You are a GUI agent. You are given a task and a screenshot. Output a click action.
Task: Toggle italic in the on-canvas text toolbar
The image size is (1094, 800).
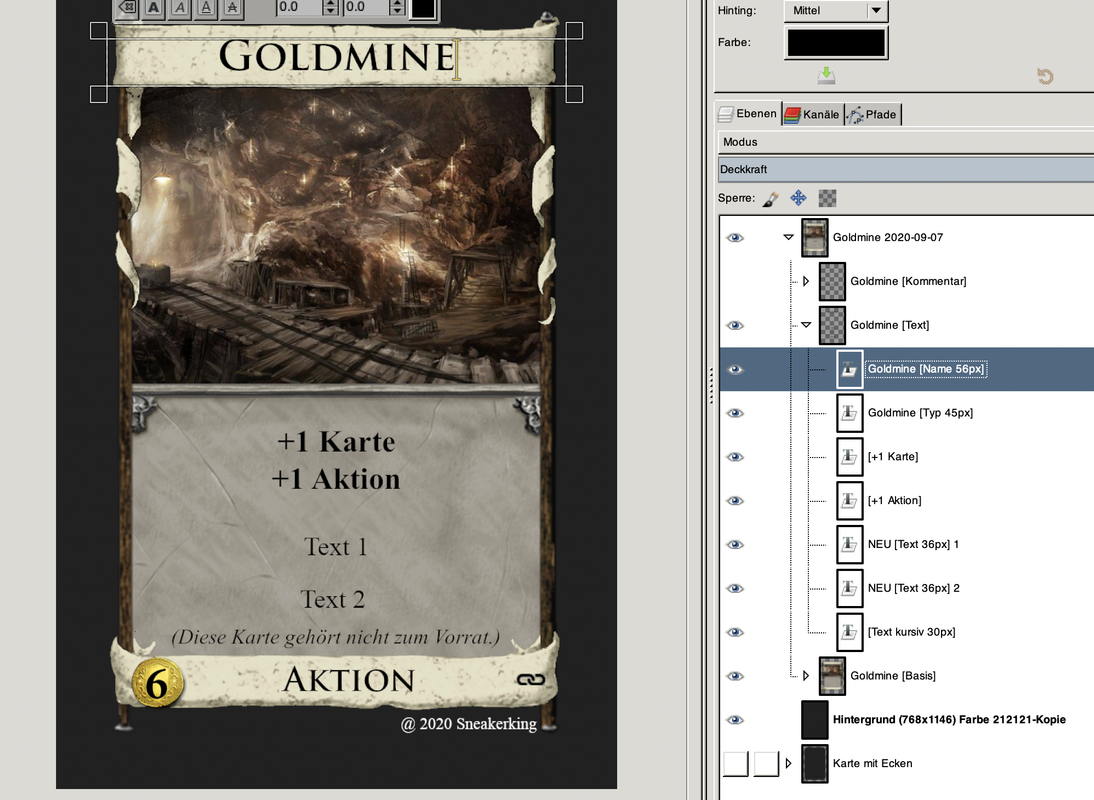click(x=180, y=8)
